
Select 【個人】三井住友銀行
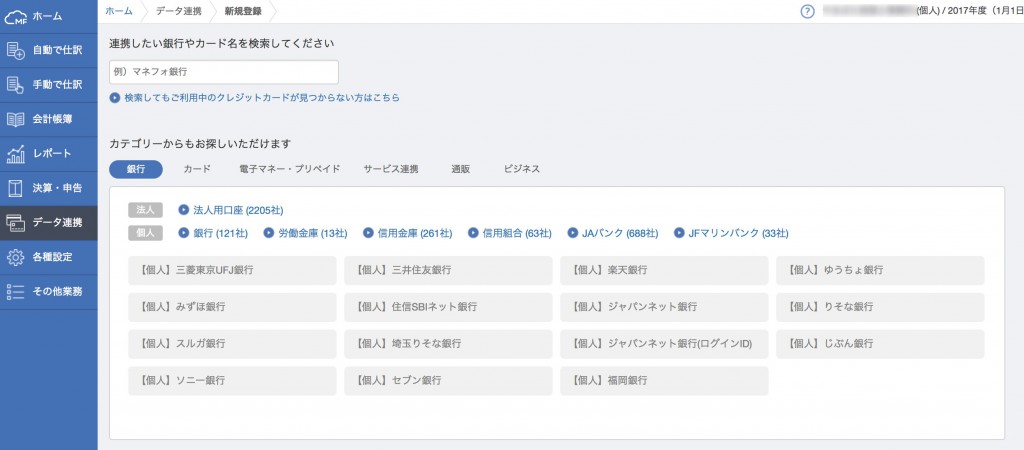point(448,270)
